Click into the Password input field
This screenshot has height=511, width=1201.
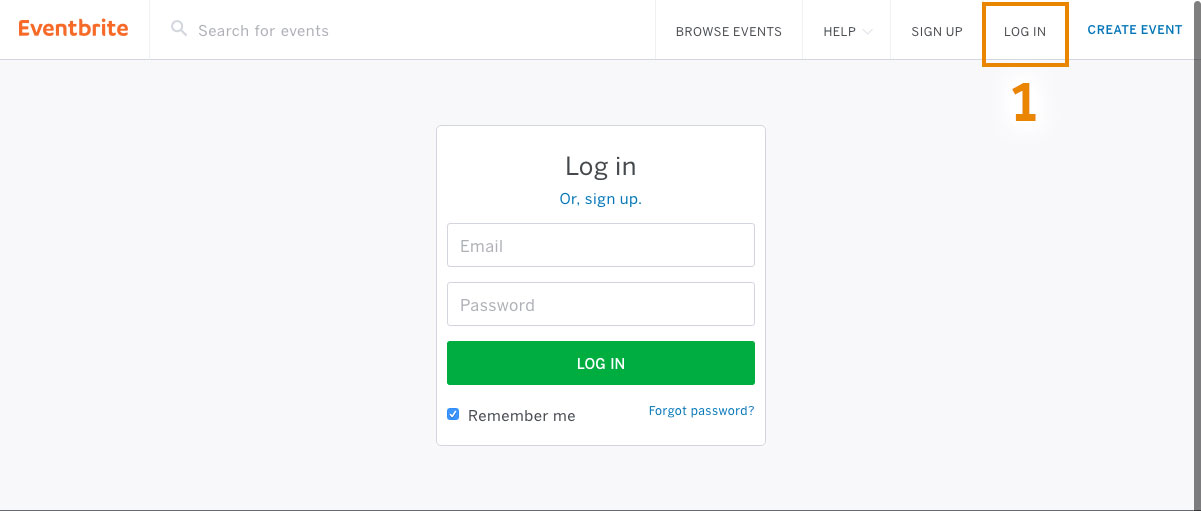click(600, 304)
